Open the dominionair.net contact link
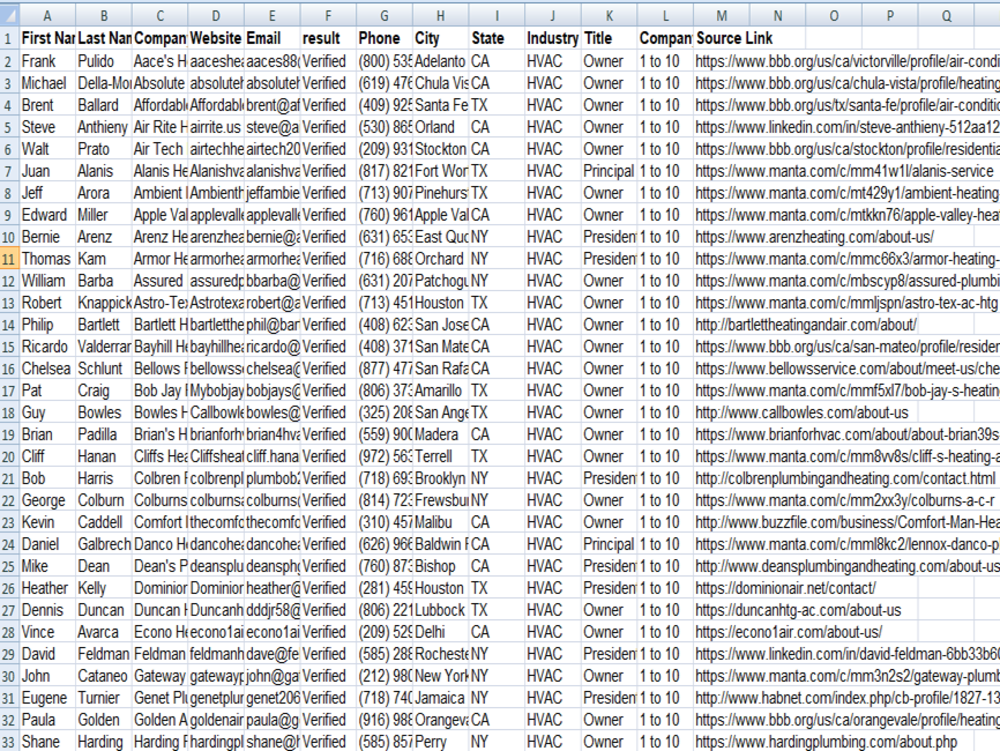 pyautogui.click(x=785, y=588)
